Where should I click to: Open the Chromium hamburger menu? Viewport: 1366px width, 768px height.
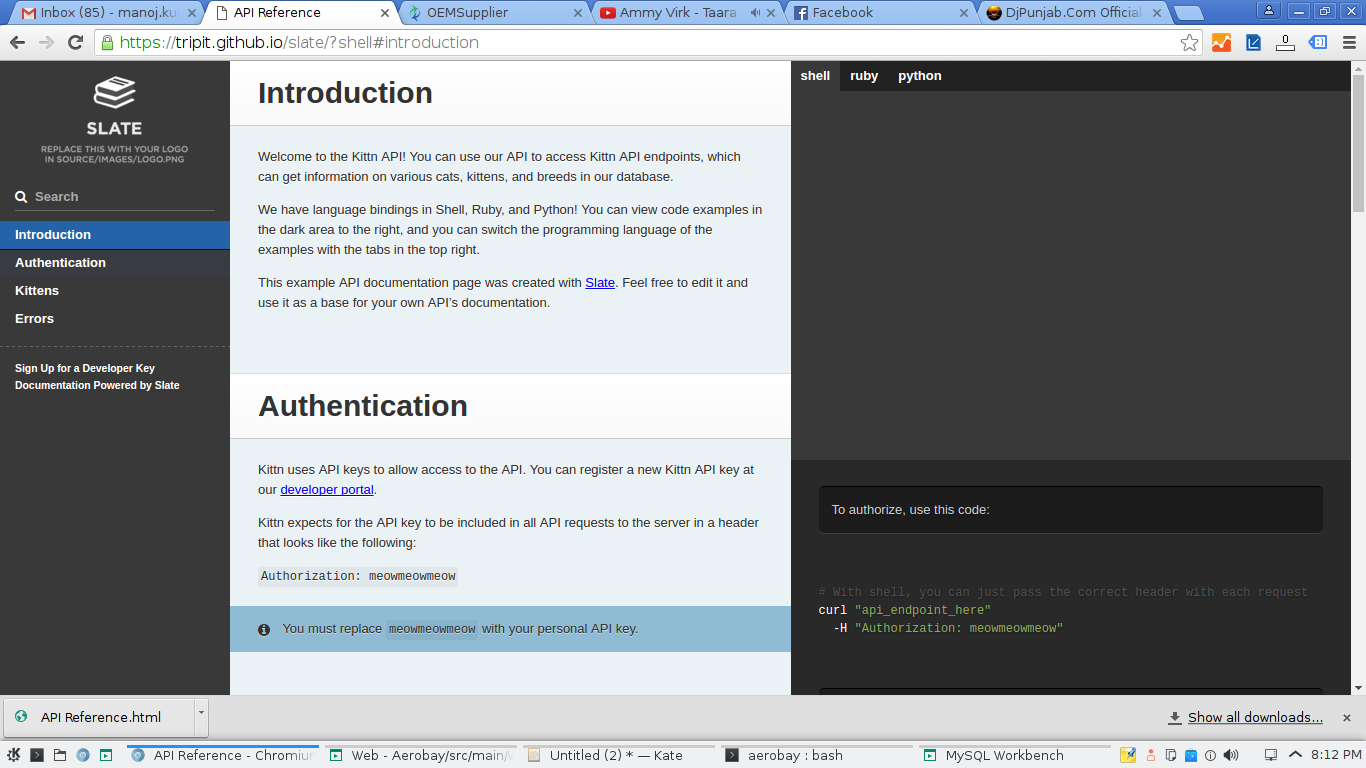[1347, 42]
